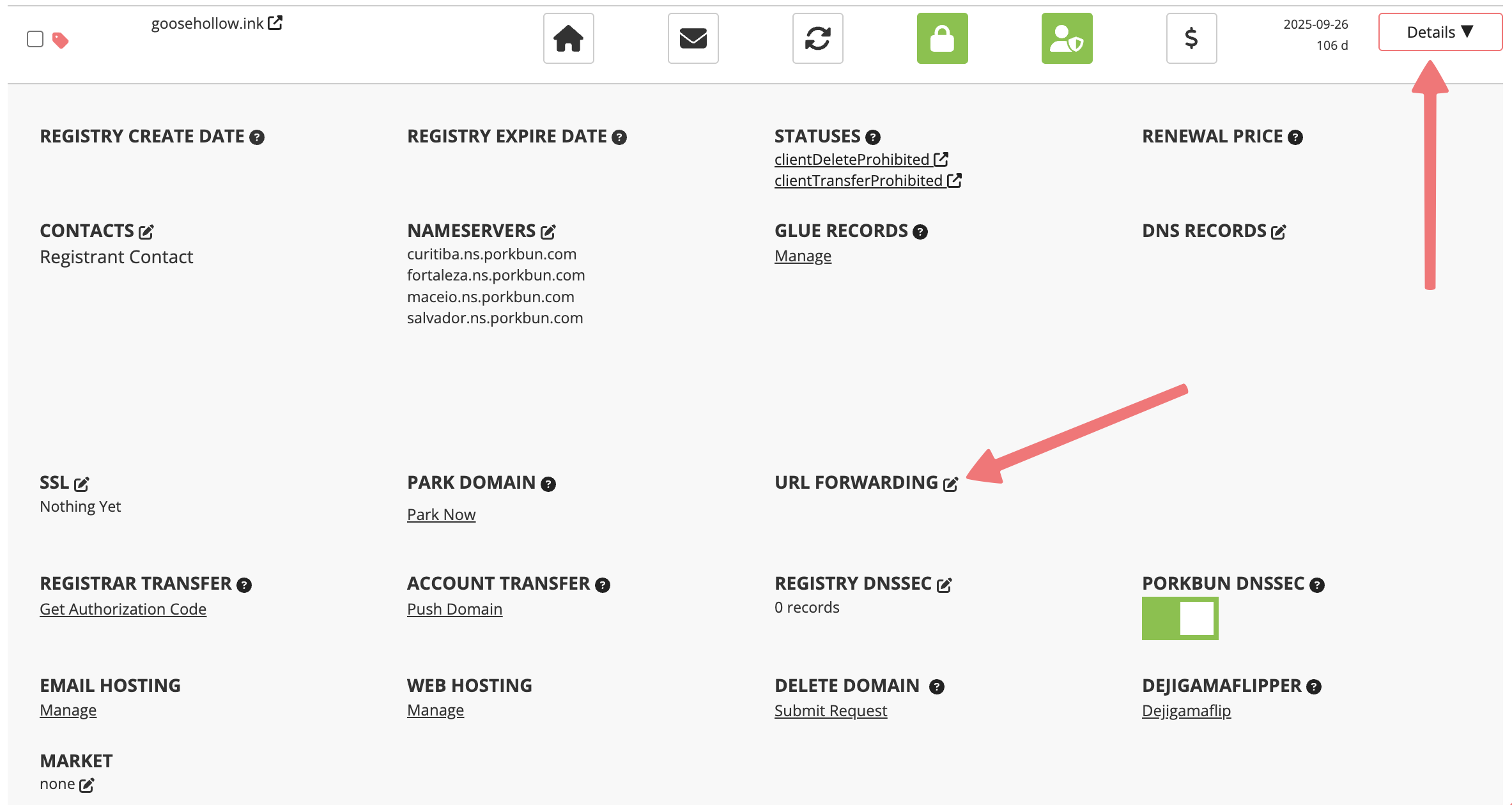This screenshot has width=1512, height=805.
Task: Show help for Account Transfer
Action: tap(603, 585)
